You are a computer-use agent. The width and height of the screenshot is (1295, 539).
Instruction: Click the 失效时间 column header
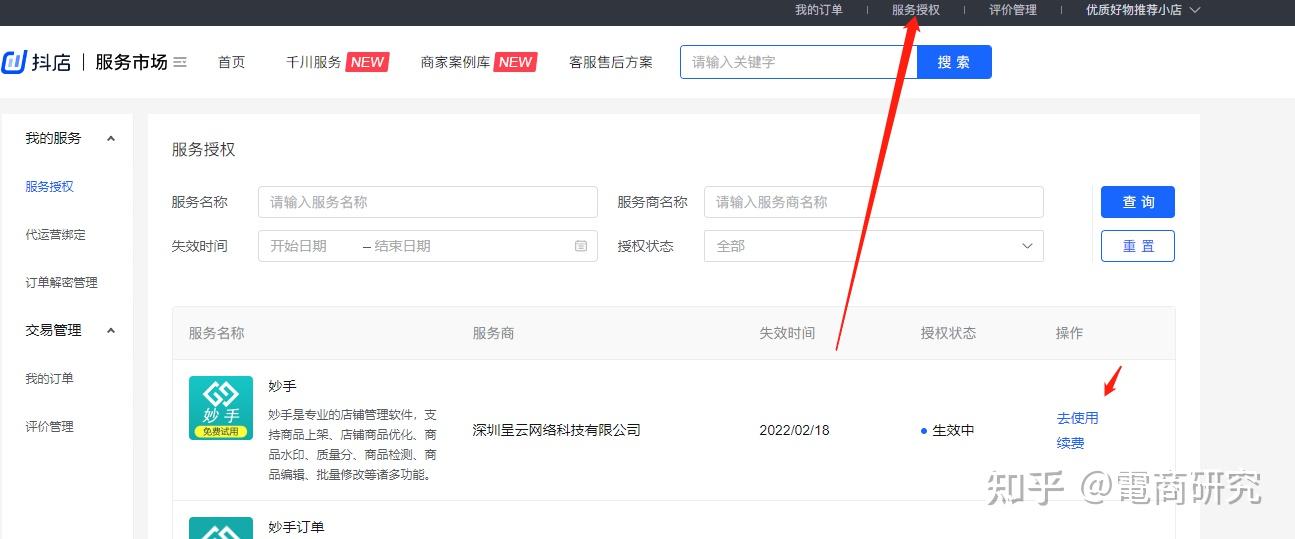[x=787, y=333]
